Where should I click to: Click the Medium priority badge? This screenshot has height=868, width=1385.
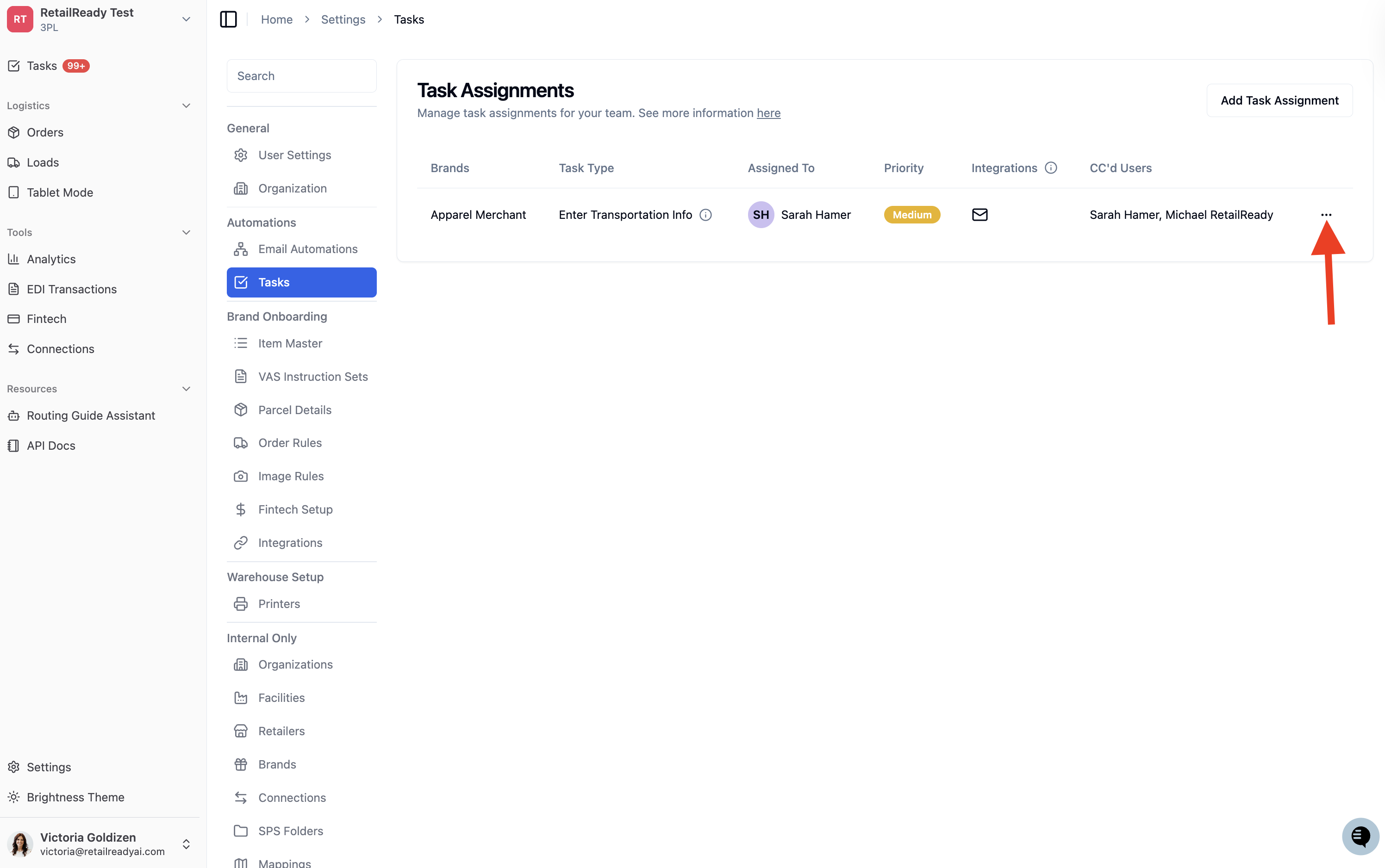(912, 215)
